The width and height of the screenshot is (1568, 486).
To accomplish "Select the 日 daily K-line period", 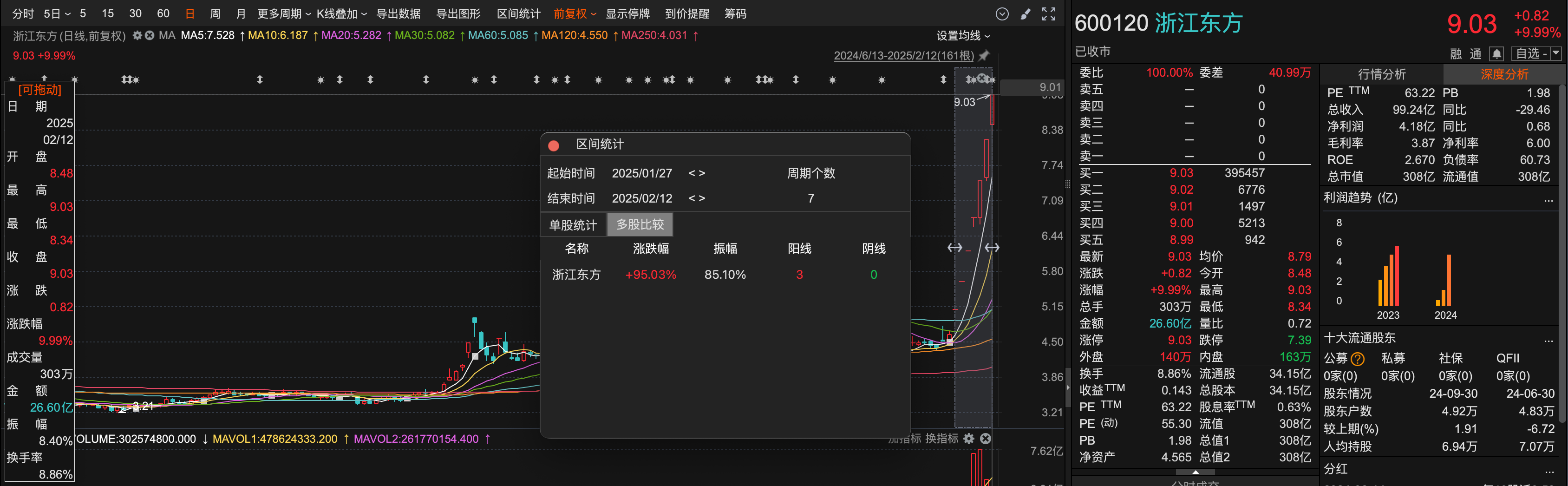I will tap(190, 13).
